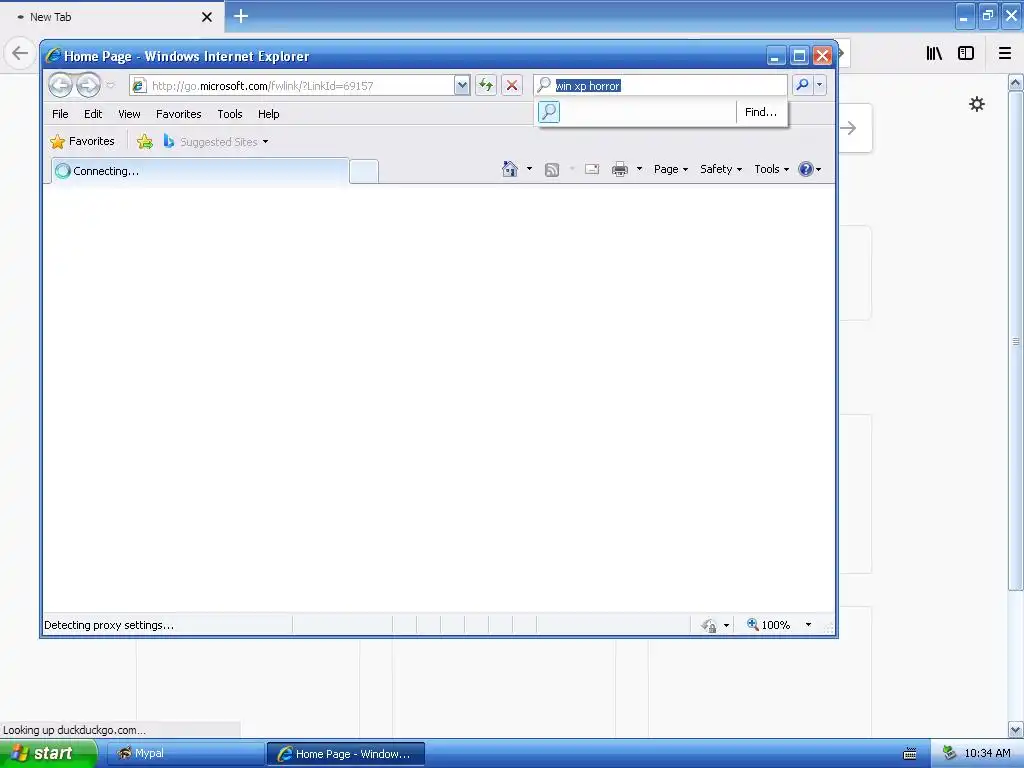Refresh the page in Internet Explorer

[486, 85]
